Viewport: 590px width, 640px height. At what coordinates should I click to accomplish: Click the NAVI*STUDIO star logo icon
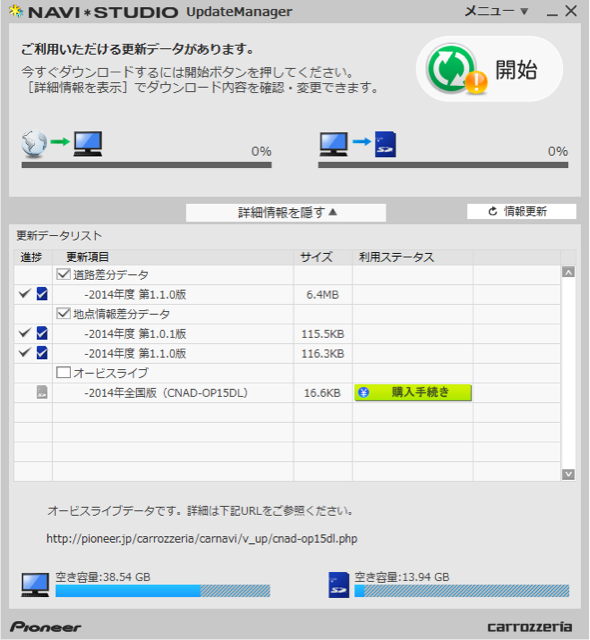coord(16,11)
